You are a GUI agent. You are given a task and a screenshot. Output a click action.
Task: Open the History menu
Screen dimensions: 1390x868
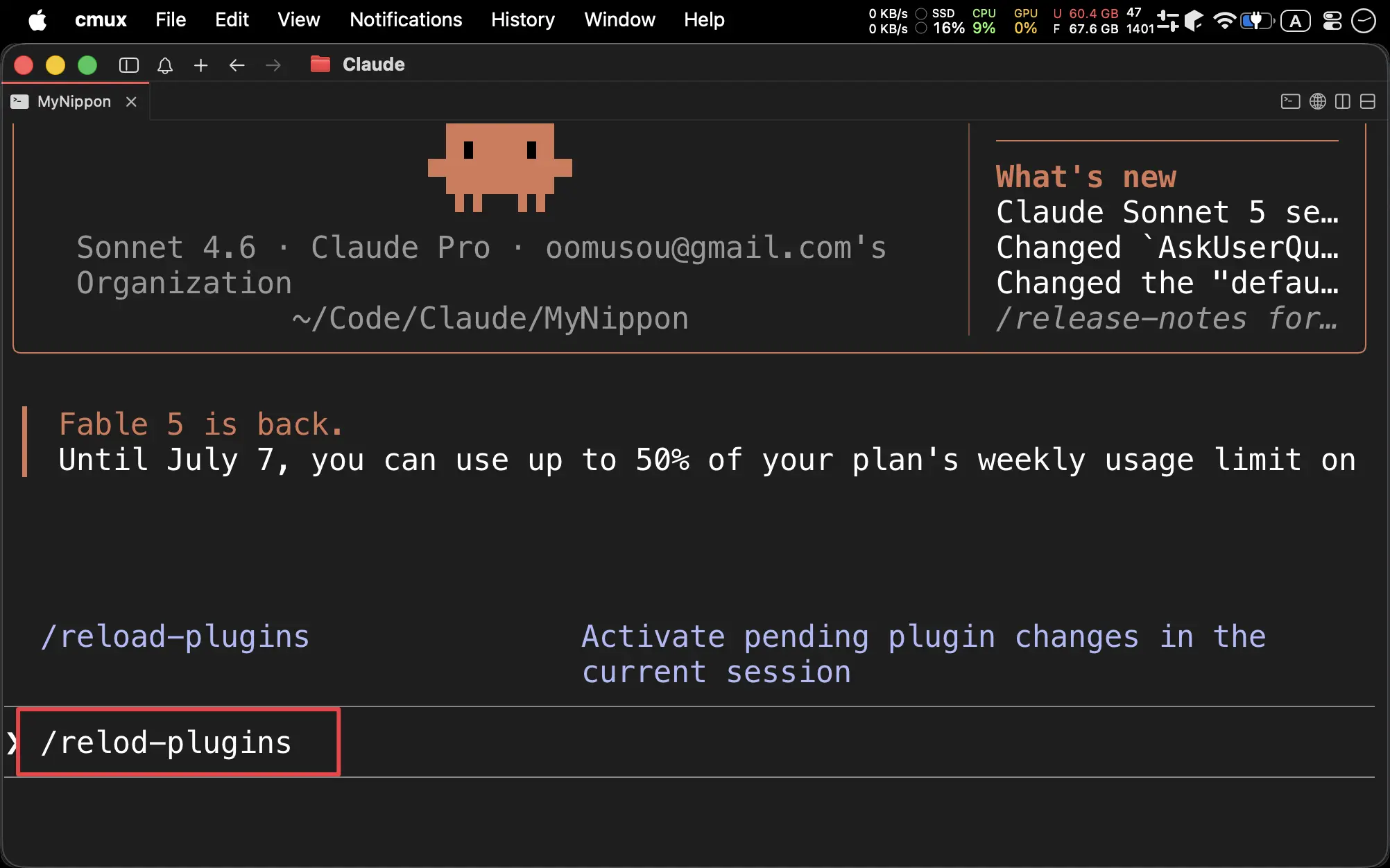pyautogui.click(x=523, y=20)
